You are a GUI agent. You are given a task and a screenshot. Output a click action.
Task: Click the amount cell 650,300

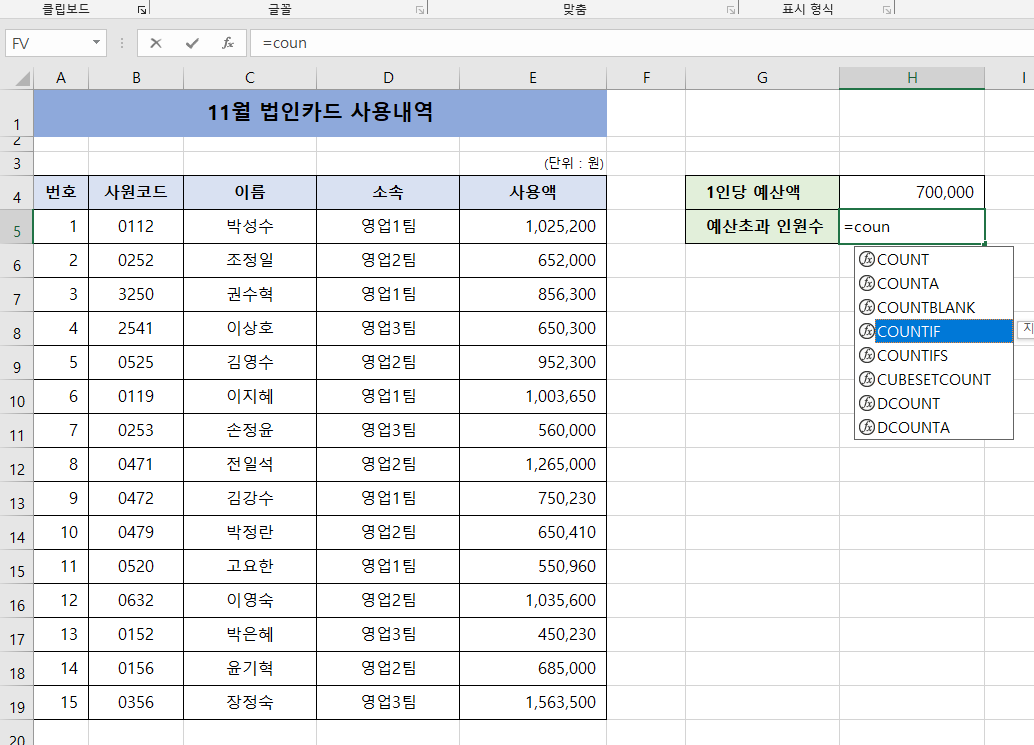pos(533,328)
